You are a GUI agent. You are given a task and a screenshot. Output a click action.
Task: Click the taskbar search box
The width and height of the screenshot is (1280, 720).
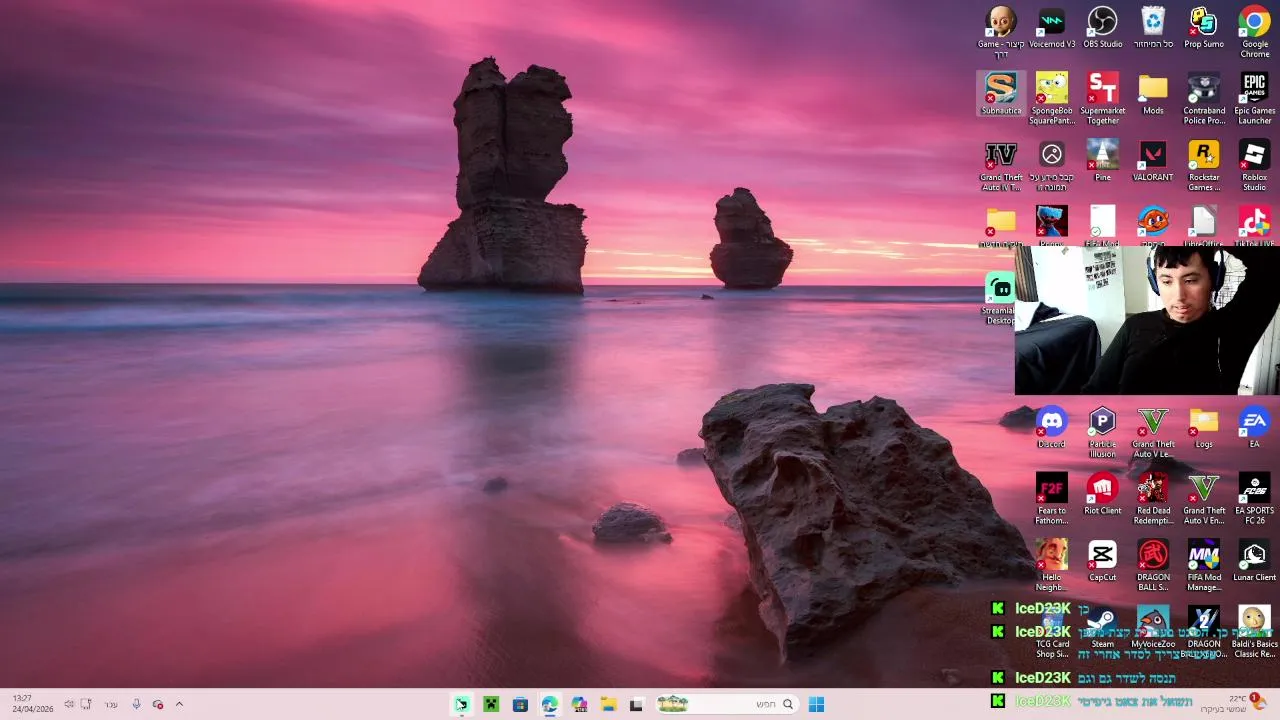click(727, 704)
